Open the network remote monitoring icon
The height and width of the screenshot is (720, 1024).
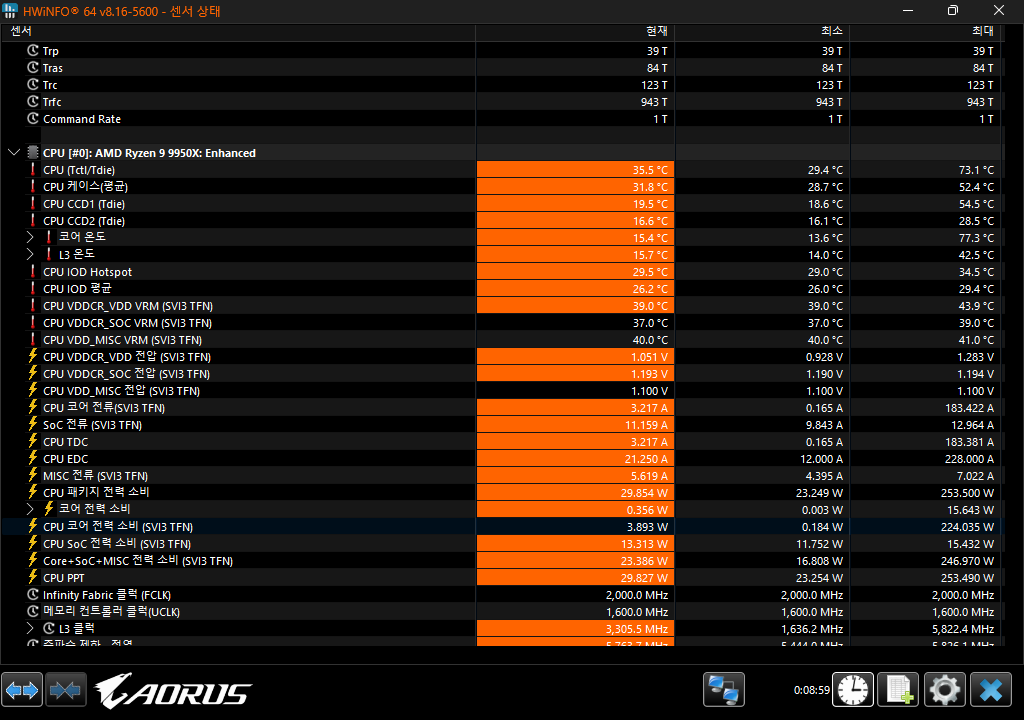point(724,689)
